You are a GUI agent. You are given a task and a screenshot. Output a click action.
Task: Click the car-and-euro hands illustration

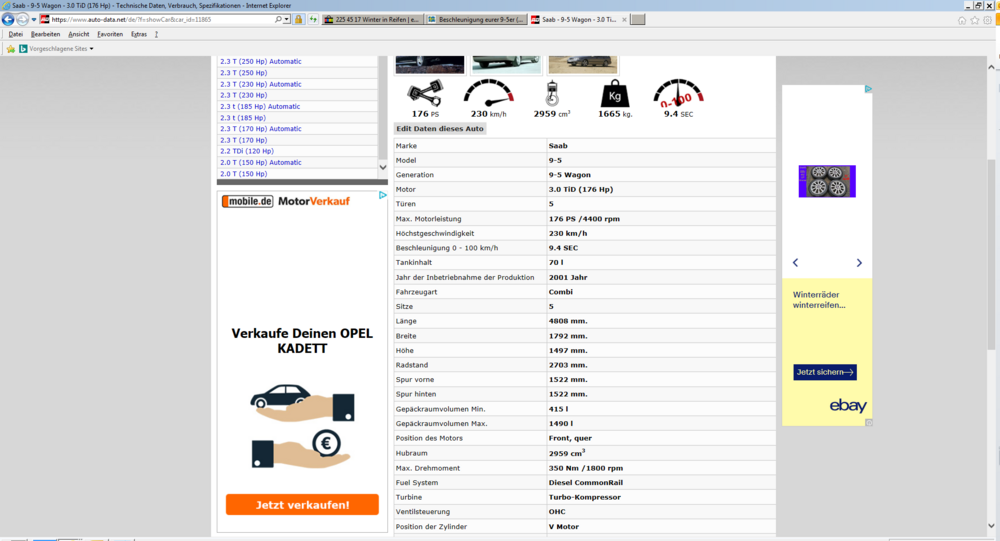coord(302,426)
